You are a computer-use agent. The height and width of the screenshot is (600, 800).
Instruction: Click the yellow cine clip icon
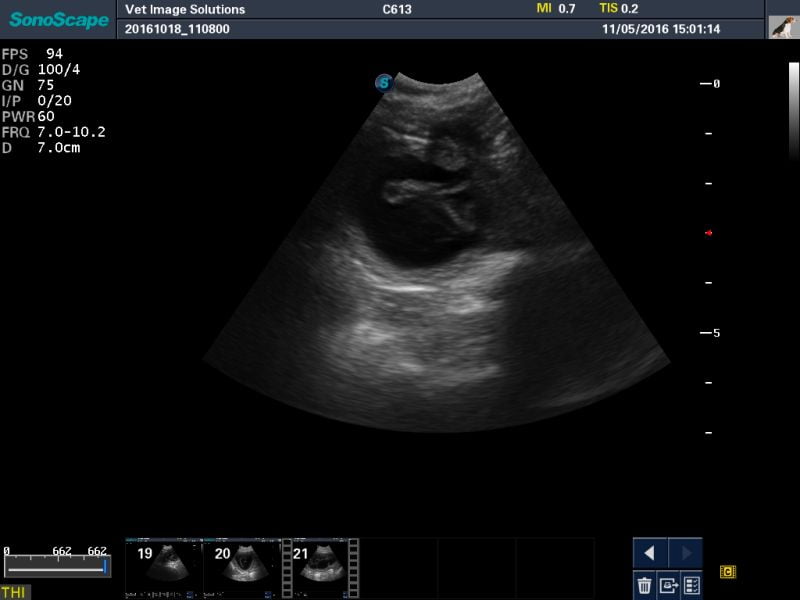728,572
